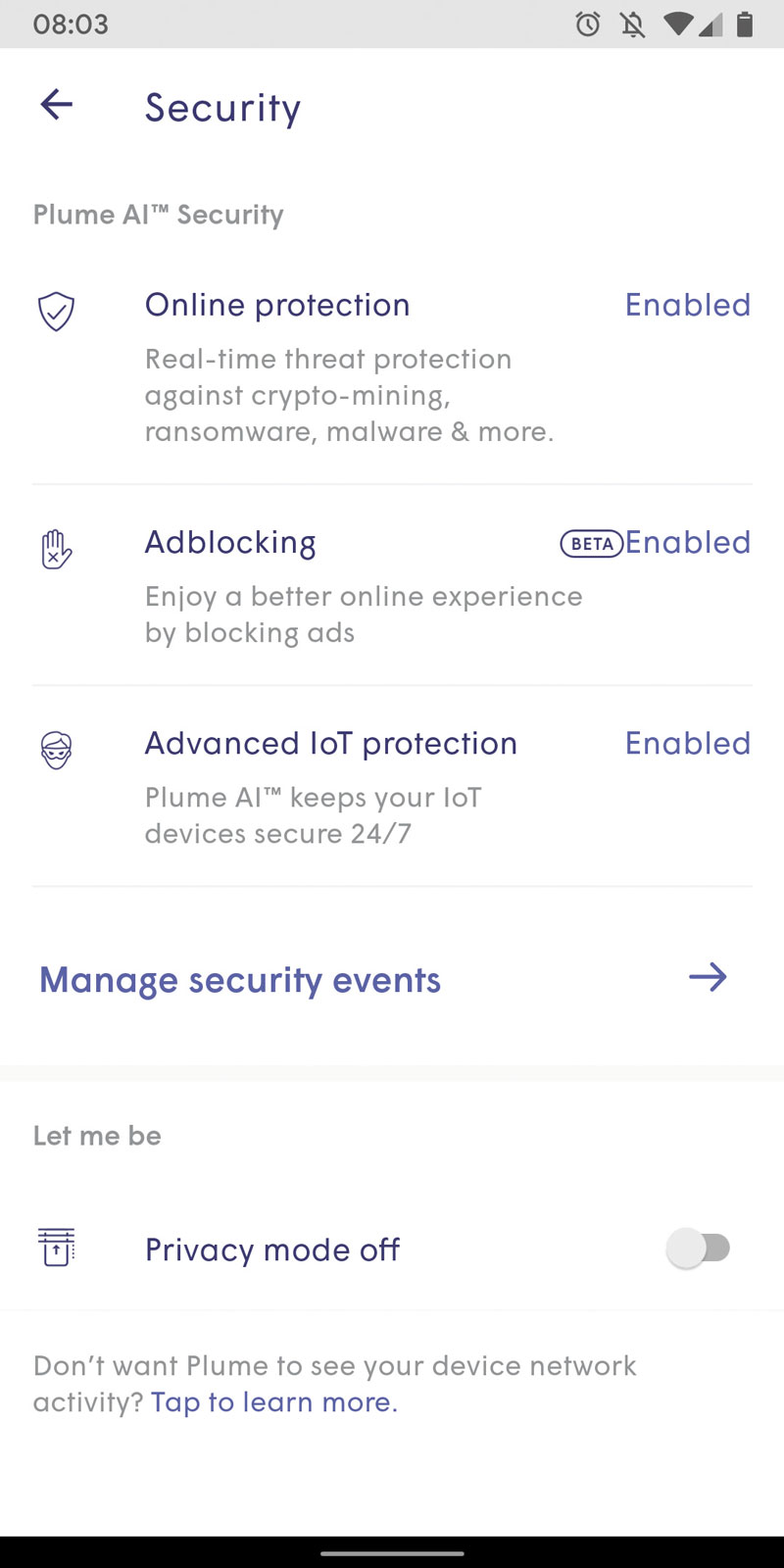
Task: Tap the muted notifications bell icon
Action: tap(633, 24)
